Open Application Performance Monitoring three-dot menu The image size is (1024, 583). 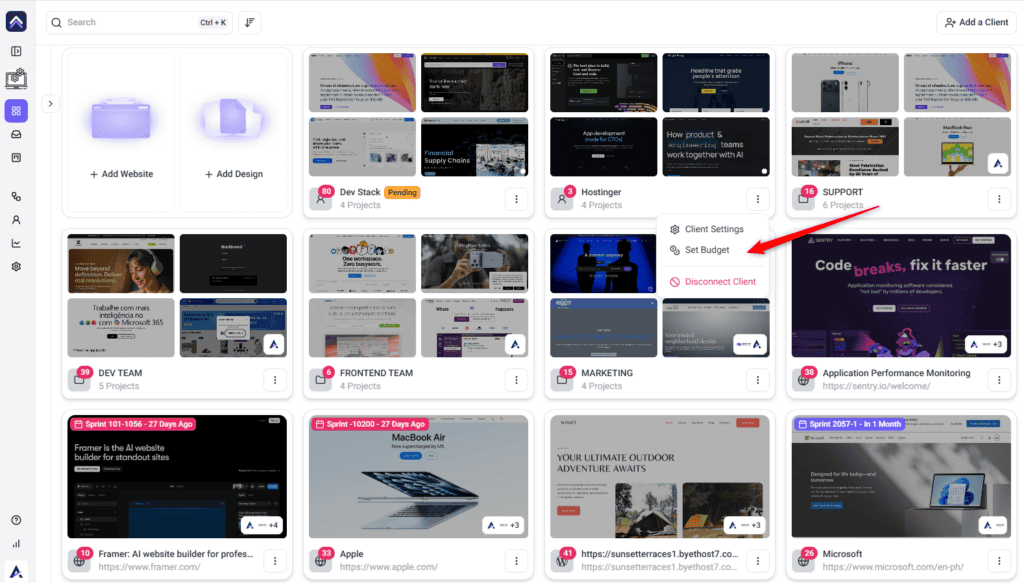(999, 380)
